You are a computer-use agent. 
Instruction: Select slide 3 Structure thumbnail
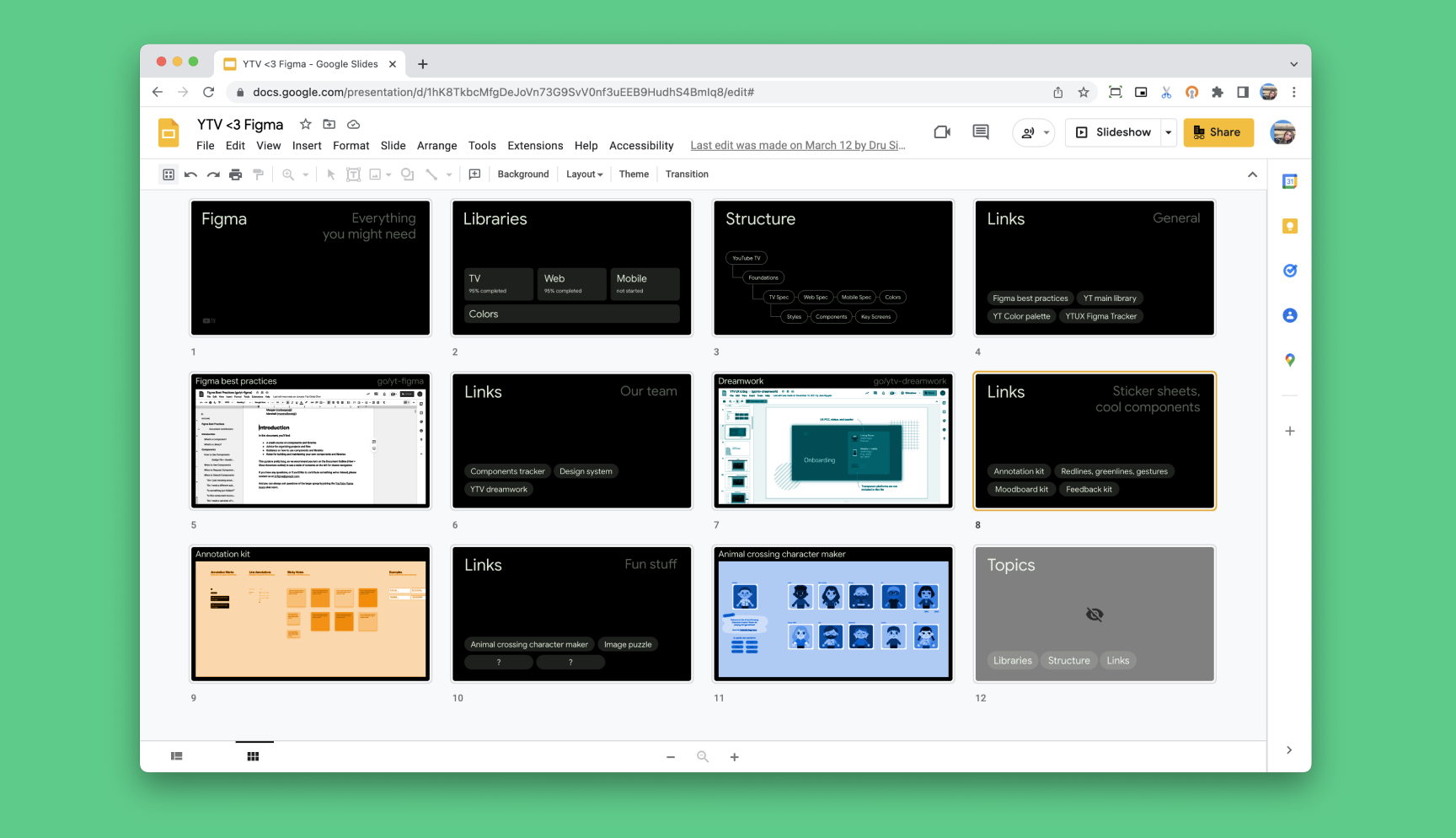pos(833,268)
